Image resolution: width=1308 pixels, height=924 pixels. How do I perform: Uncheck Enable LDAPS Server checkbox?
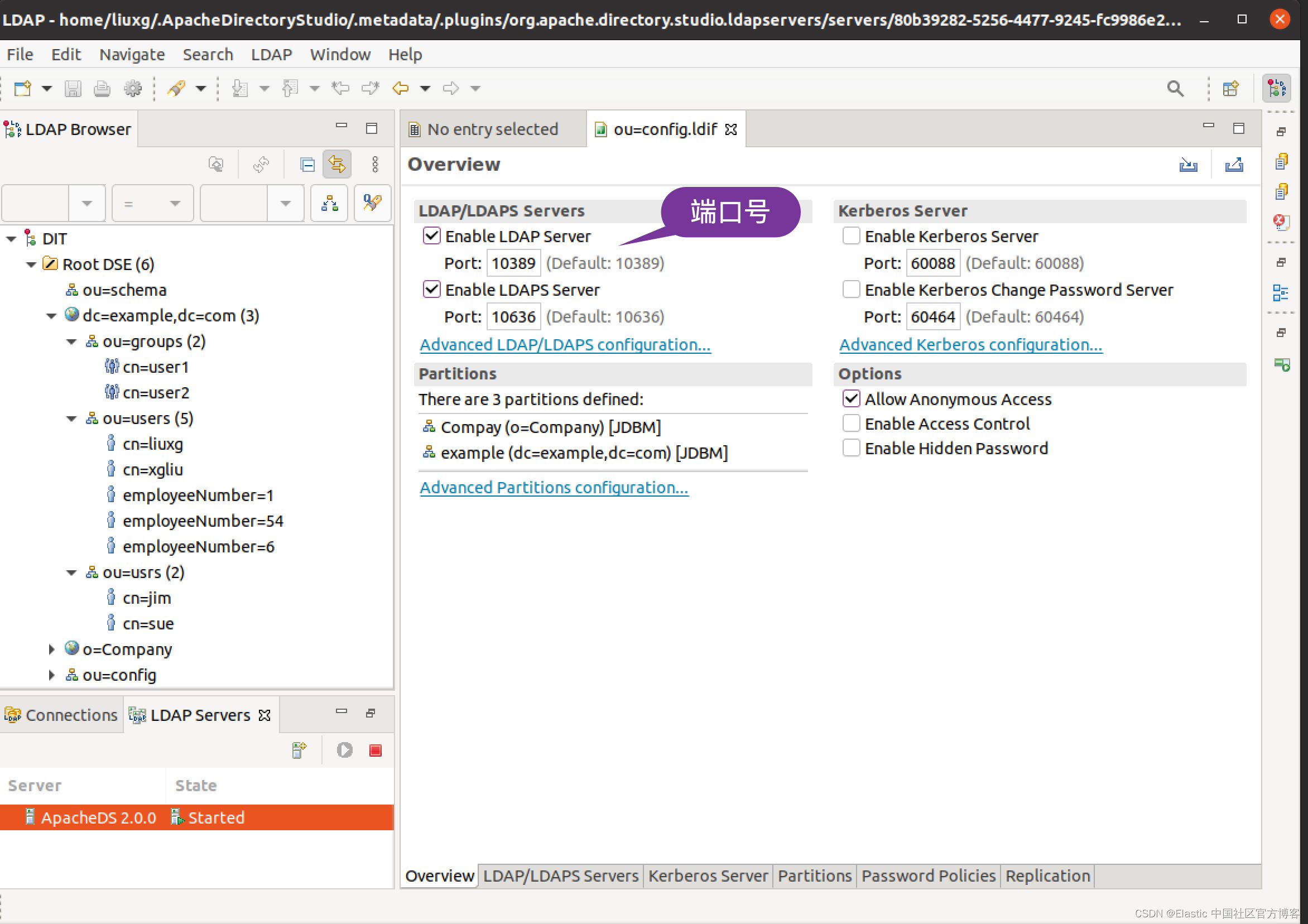[432, 290]
